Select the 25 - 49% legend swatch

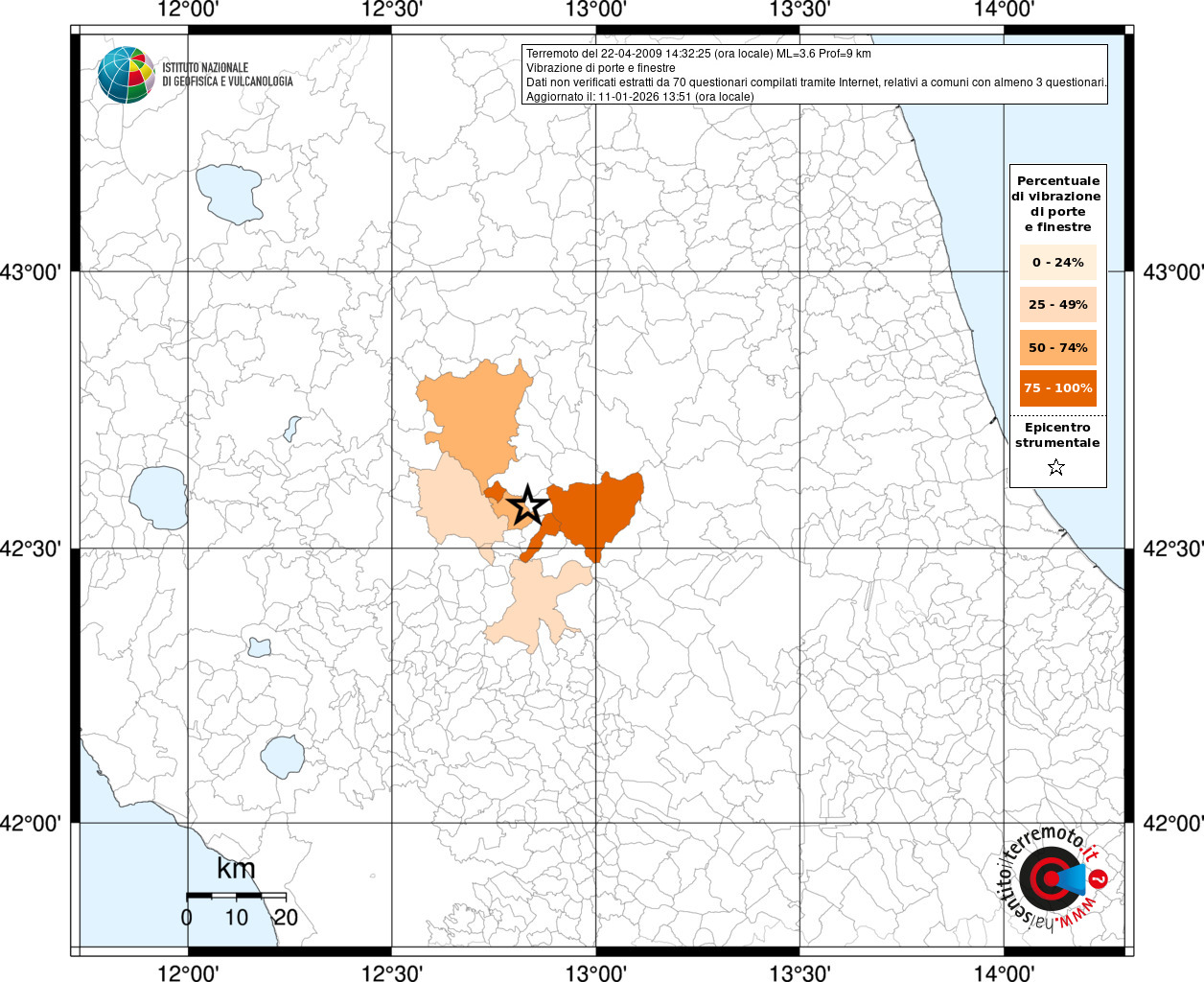point(1057,304)
